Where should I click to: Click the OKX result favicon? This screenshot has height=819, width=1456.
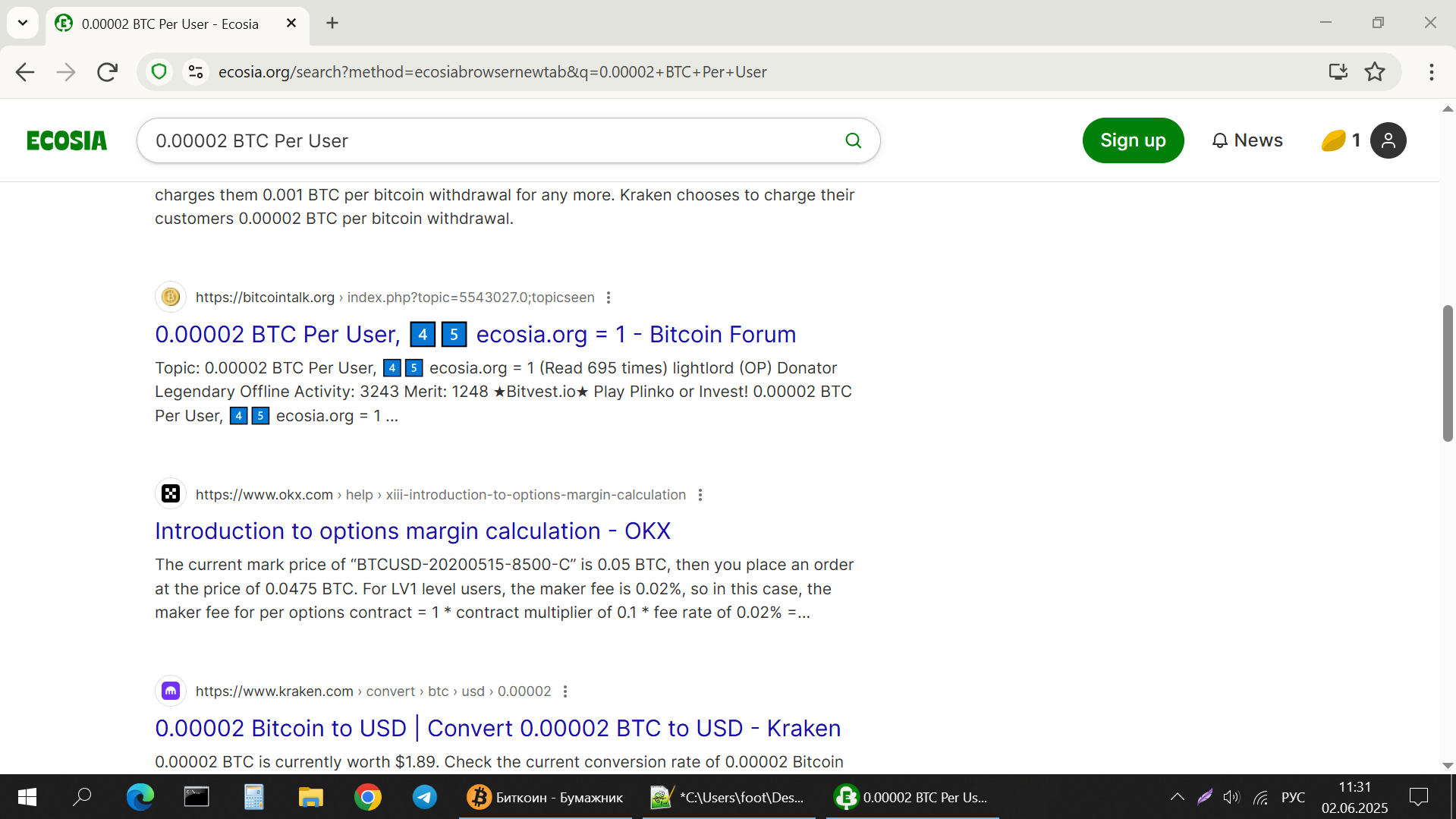pos(171,494)
